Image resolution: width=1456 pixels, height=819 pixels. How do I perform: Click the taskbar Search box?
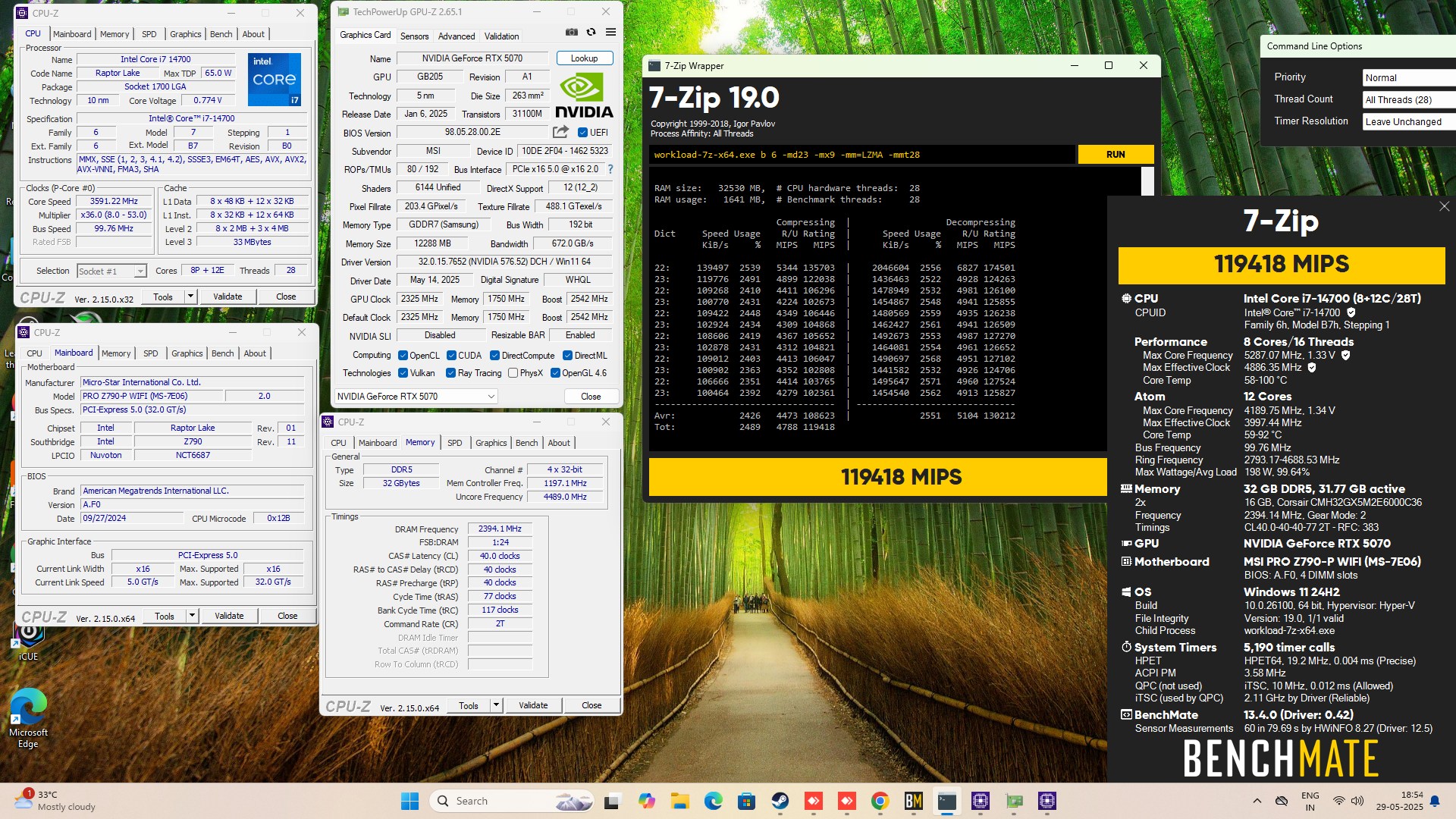pos(511,801)
